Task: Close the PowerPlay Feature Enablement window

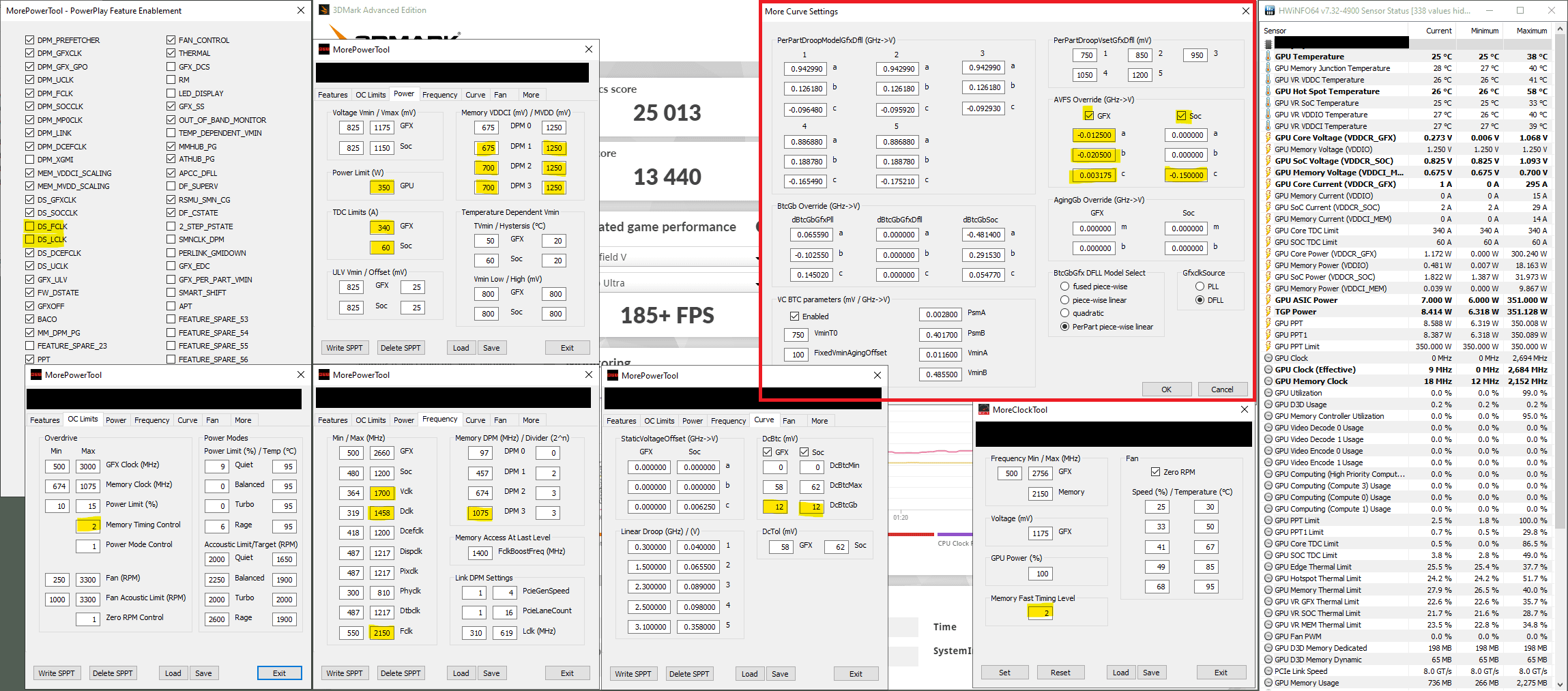Action: pos(301,10)
